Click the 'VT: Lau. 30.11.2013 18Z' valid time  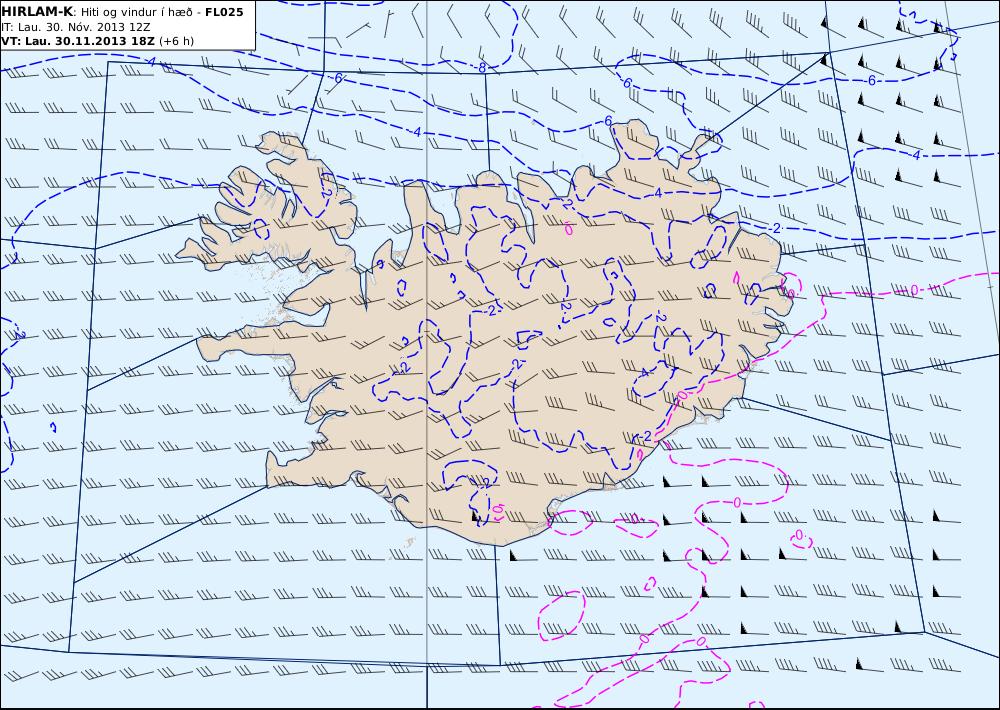79,41
